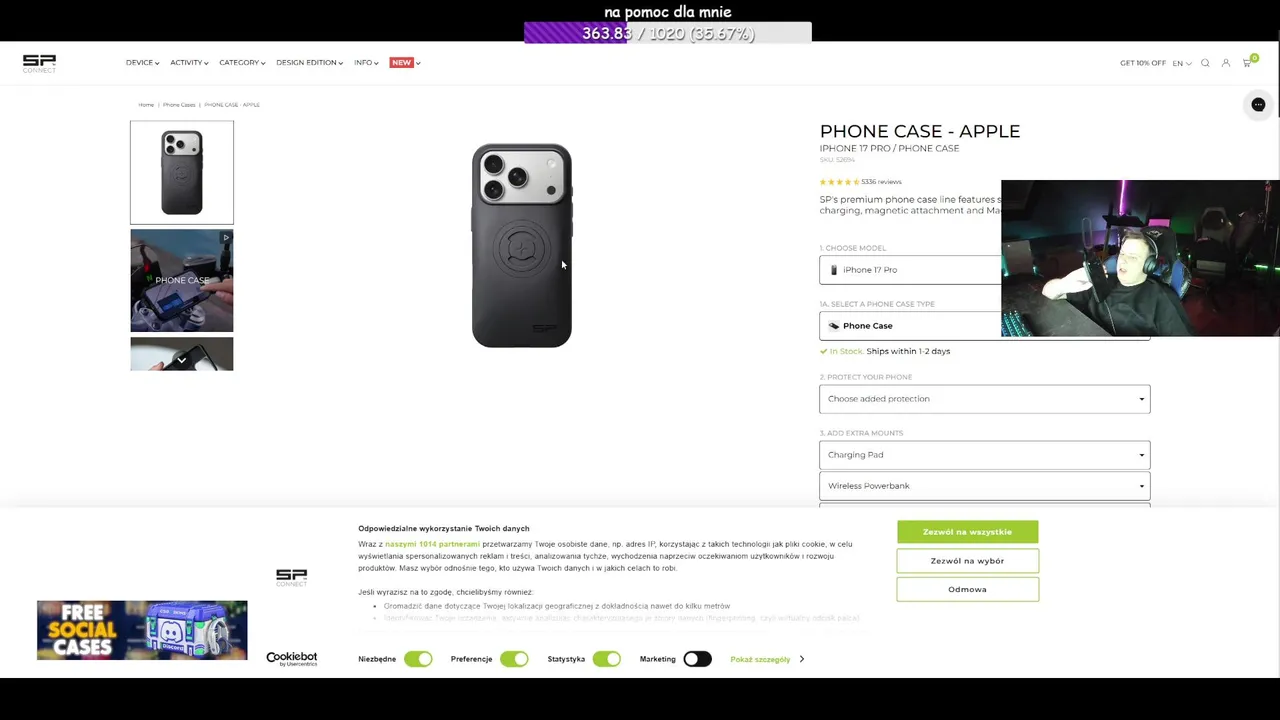This screenshot has width=1280, height=720.
Task: Toggle the Statystyka cookie switch
Action: 606,659
